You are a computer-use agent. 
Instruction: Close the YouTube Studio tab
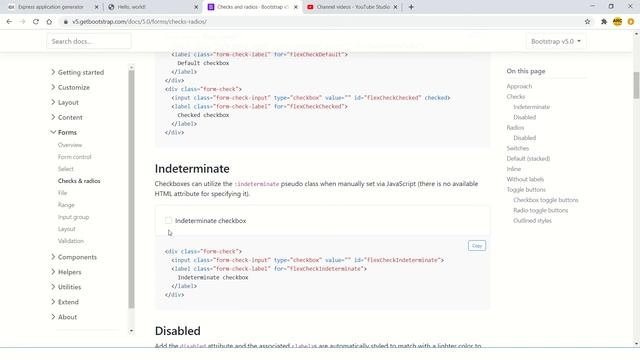point(395,7)
